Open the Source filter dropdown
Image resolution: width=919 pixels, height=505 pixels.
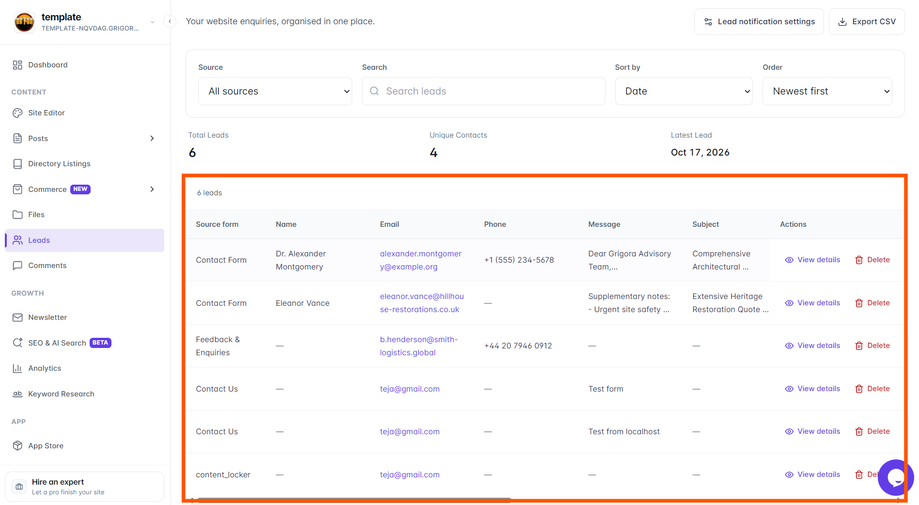(x=275, y=91)
